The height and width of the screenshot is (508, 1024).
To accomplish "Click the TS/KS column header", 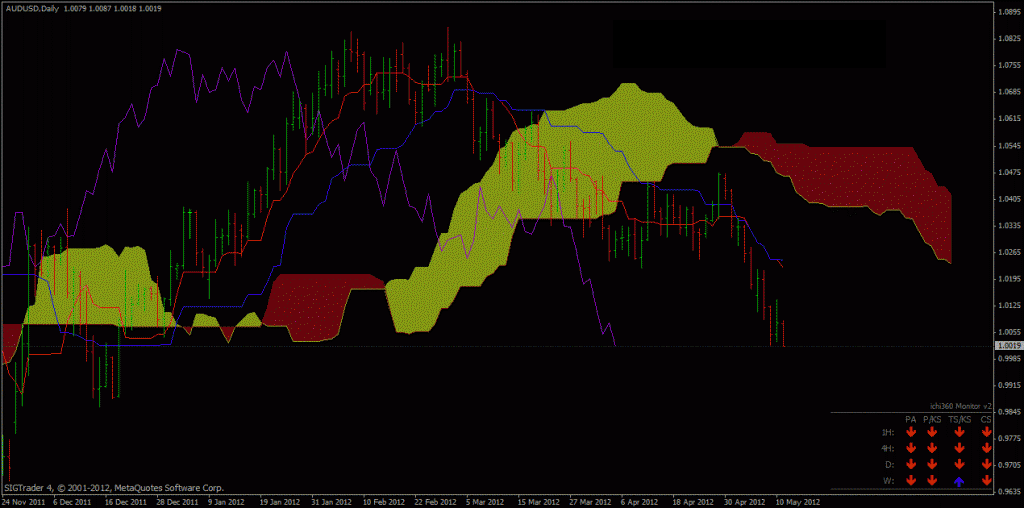I will pyautogui.click(x=959, y=420).
